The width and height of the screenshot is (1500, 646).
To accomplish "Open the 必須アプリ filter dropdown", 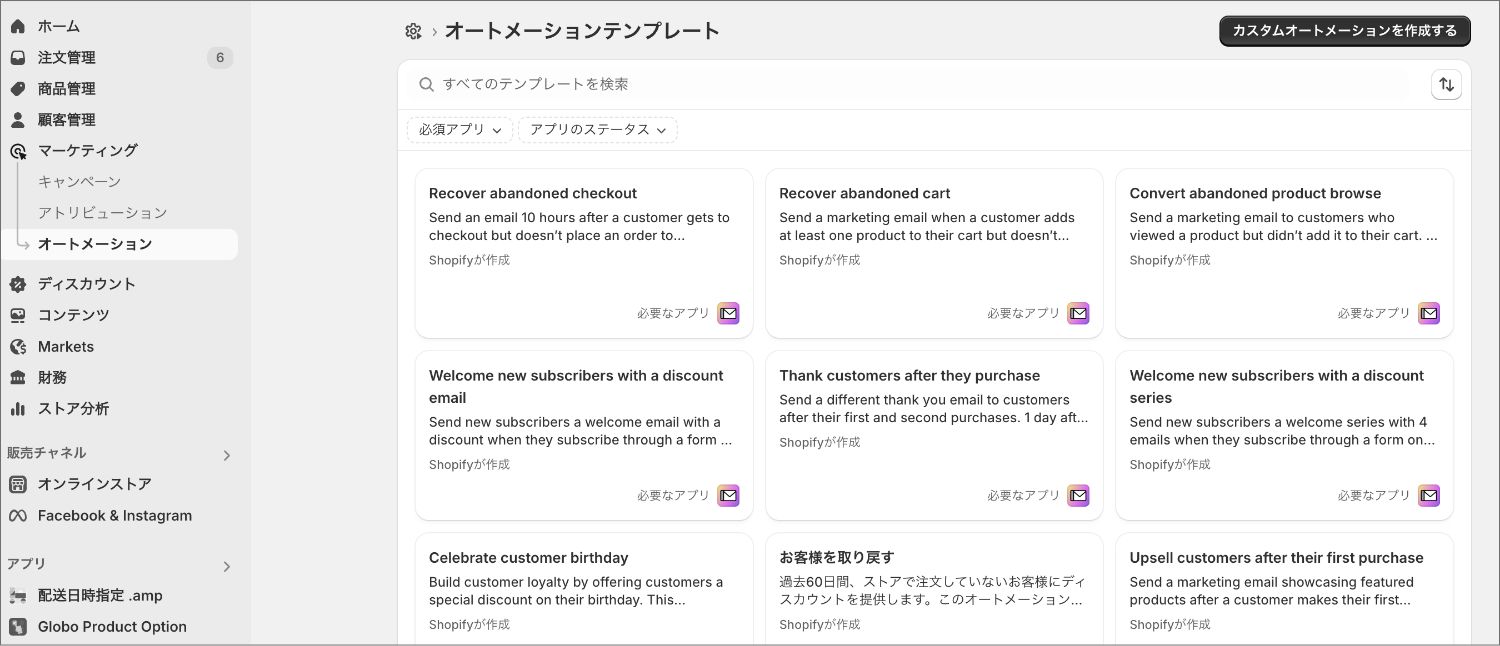I will pos(460,130).
